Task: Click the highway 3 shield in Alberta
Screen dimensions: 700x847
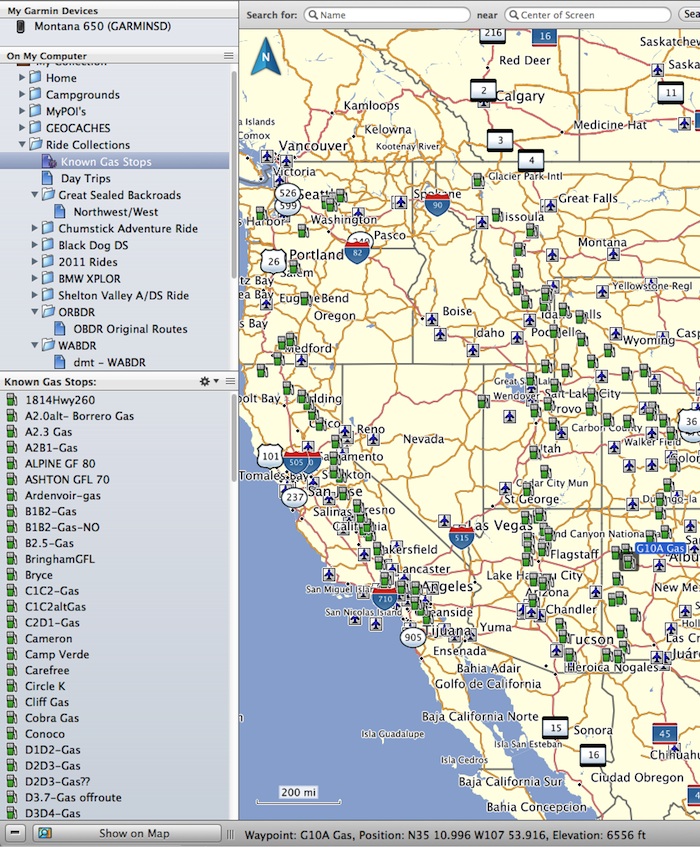Action: 500,140
